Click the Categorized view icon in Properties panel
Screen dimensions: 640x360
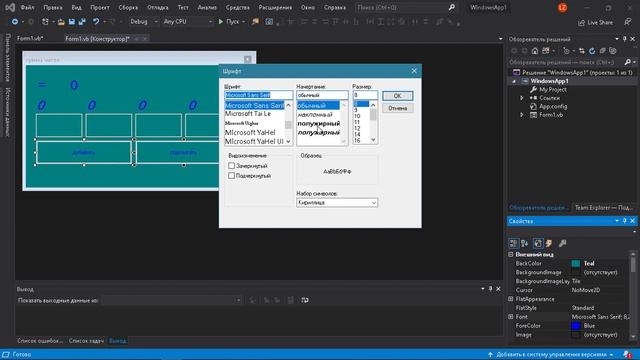tap(513, 244)
